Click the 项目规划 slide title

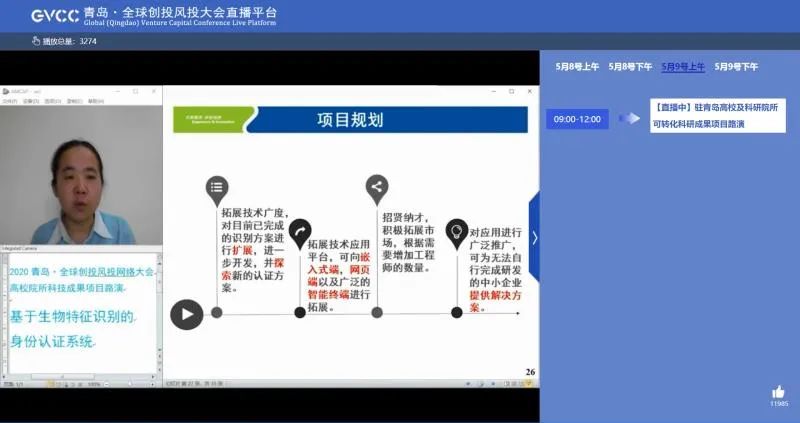coord(350,120)
